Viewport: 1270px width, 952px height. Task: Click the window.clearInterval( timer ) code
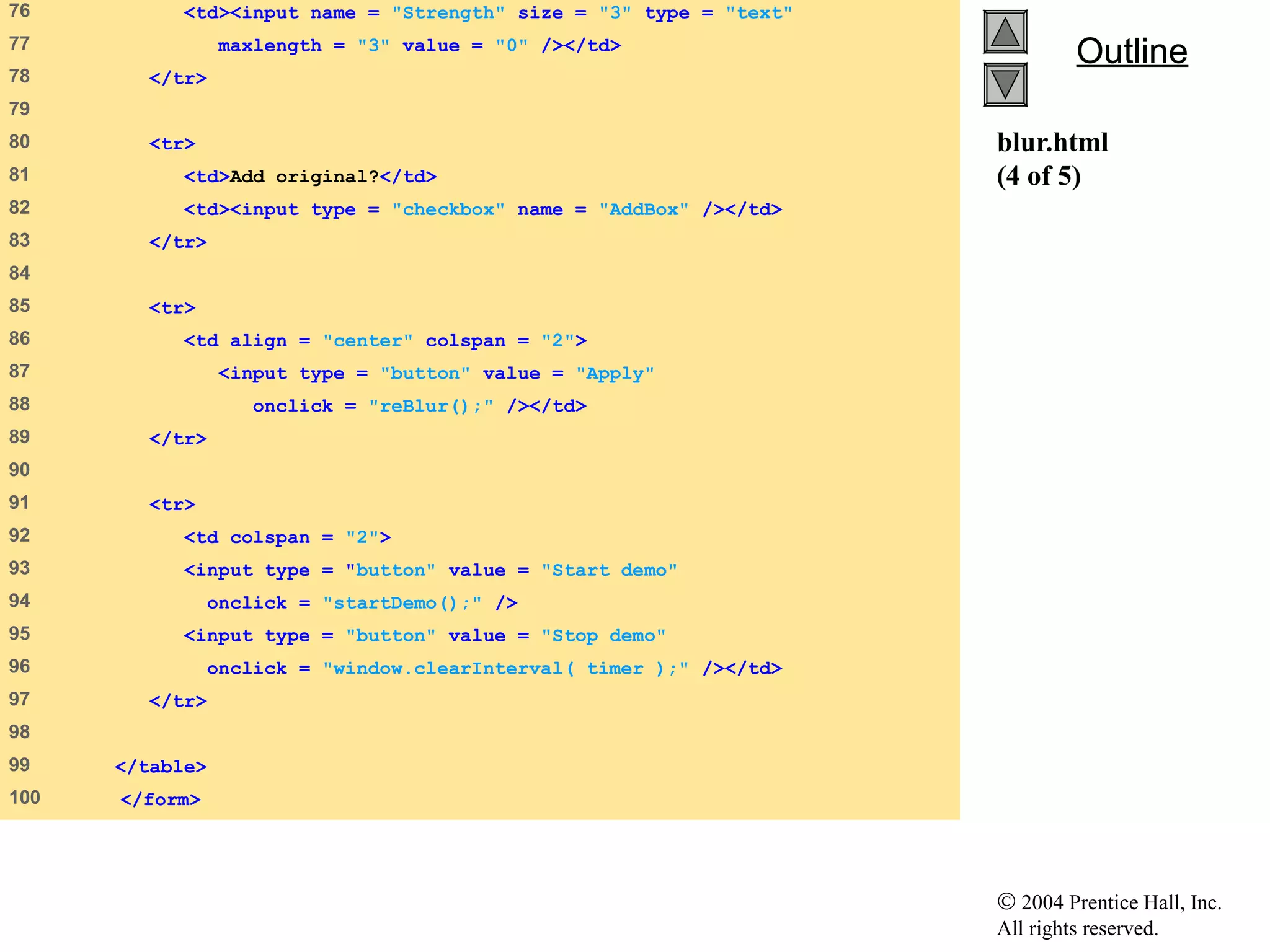pos(505,669)
